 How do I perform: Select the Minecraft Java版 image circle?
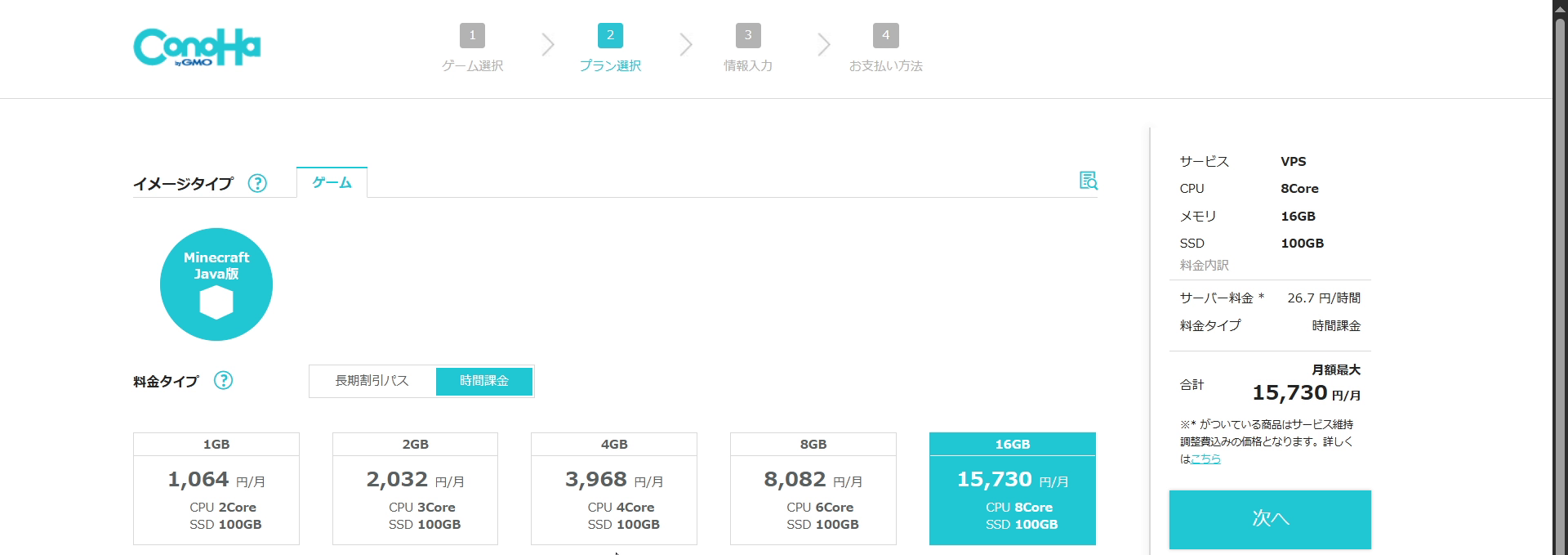(x=216, y=284)
